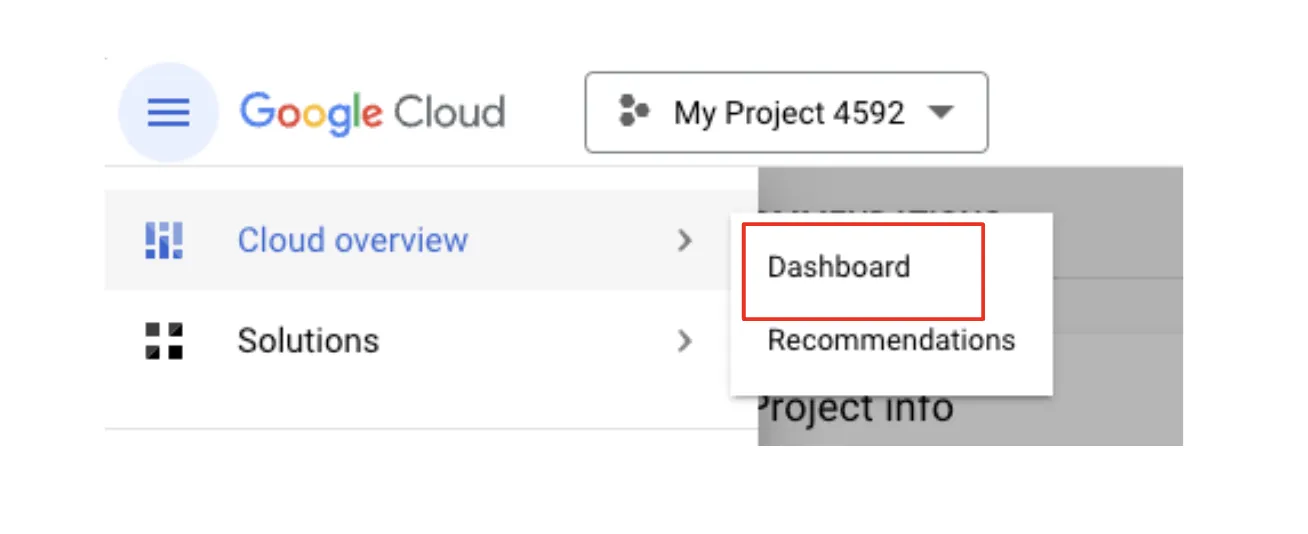Click the Cloud overview bar-chart icon
This screenshot has height=534, width=1308.
[x=164, y=240]
